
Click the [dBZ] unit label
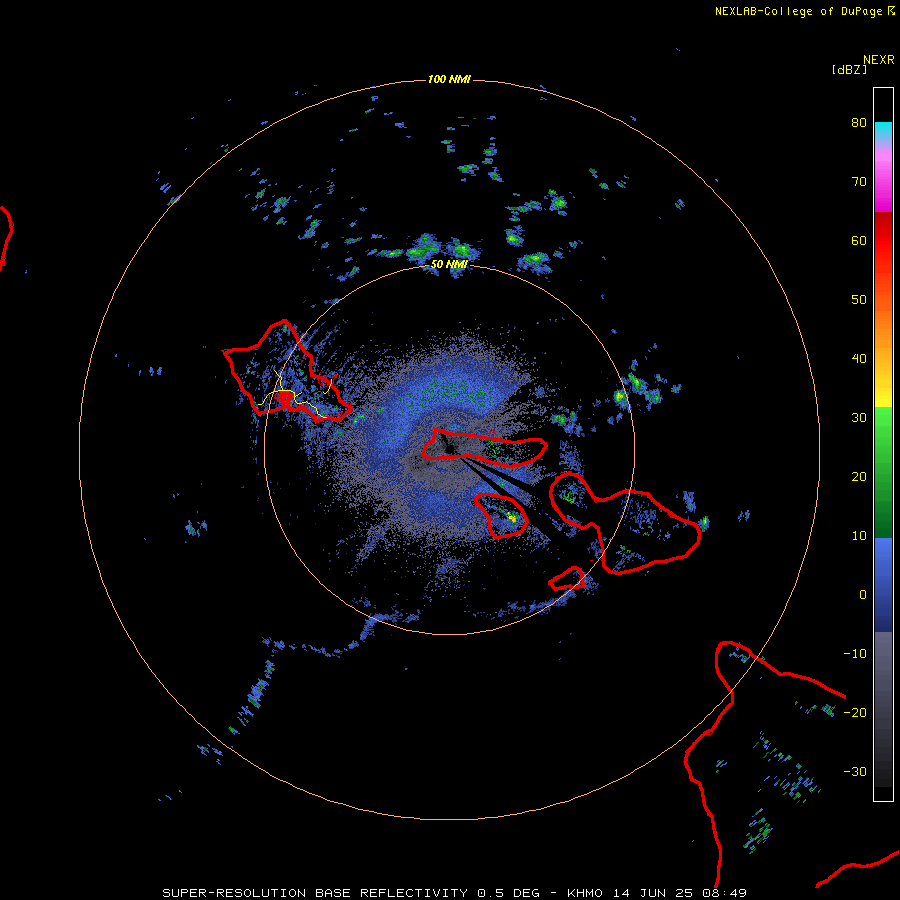[x=849, y=70]
